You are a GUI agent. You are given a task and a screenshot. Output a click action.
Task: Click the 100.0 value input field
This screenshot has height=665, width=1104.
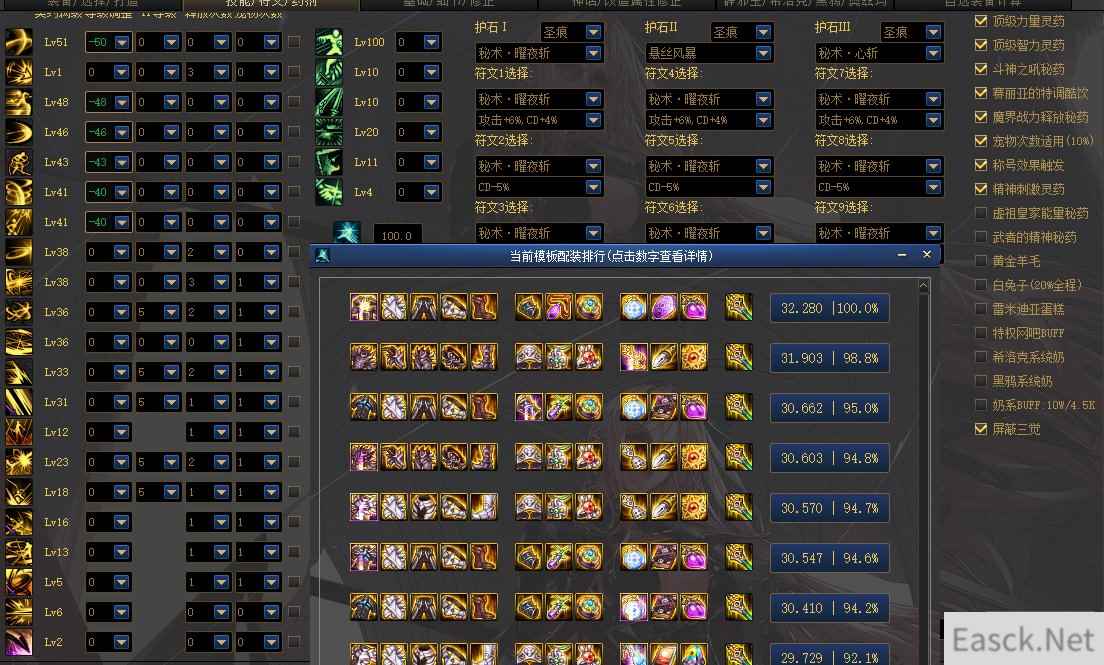pos(397,235)
